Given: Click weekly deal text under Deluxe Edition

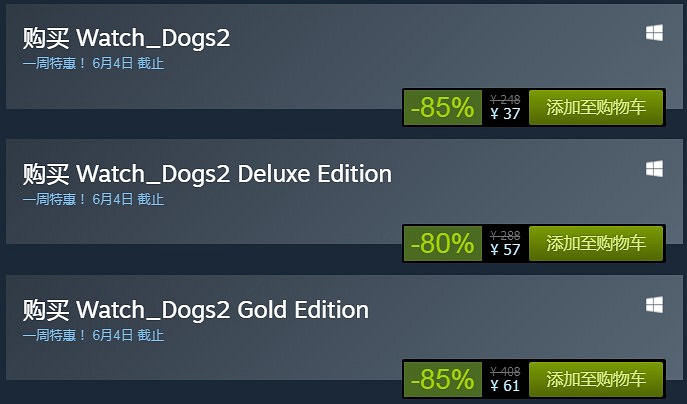Looking at the screenshot, I should (x=93, y=199).
